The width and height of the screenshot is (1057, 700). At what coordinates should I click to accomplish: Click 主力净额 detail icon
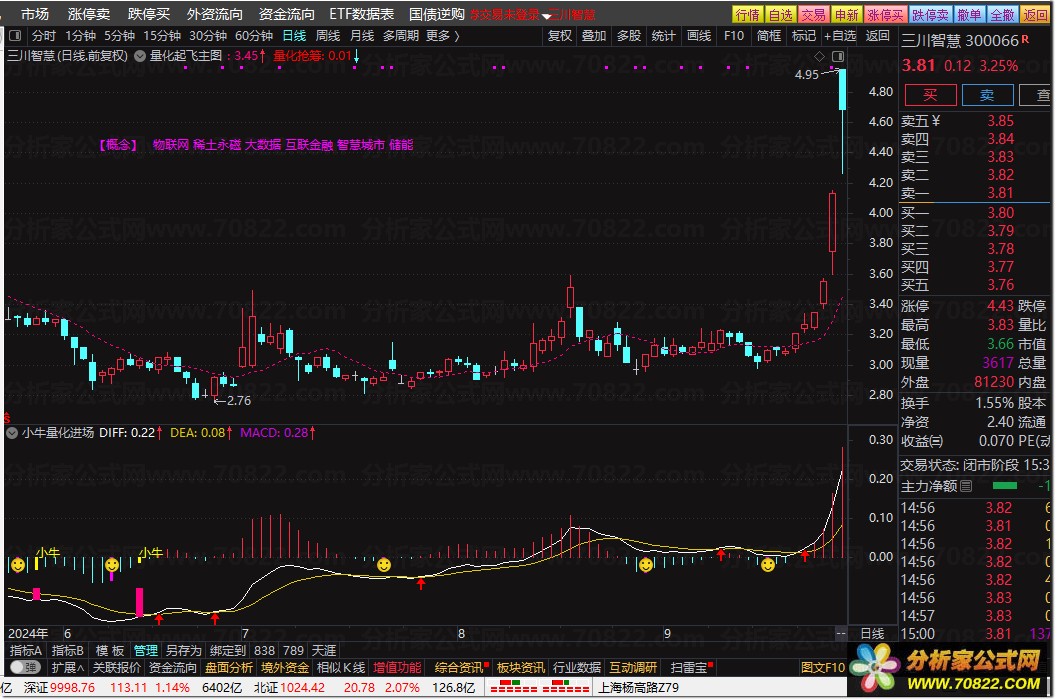tap(966, 486)
